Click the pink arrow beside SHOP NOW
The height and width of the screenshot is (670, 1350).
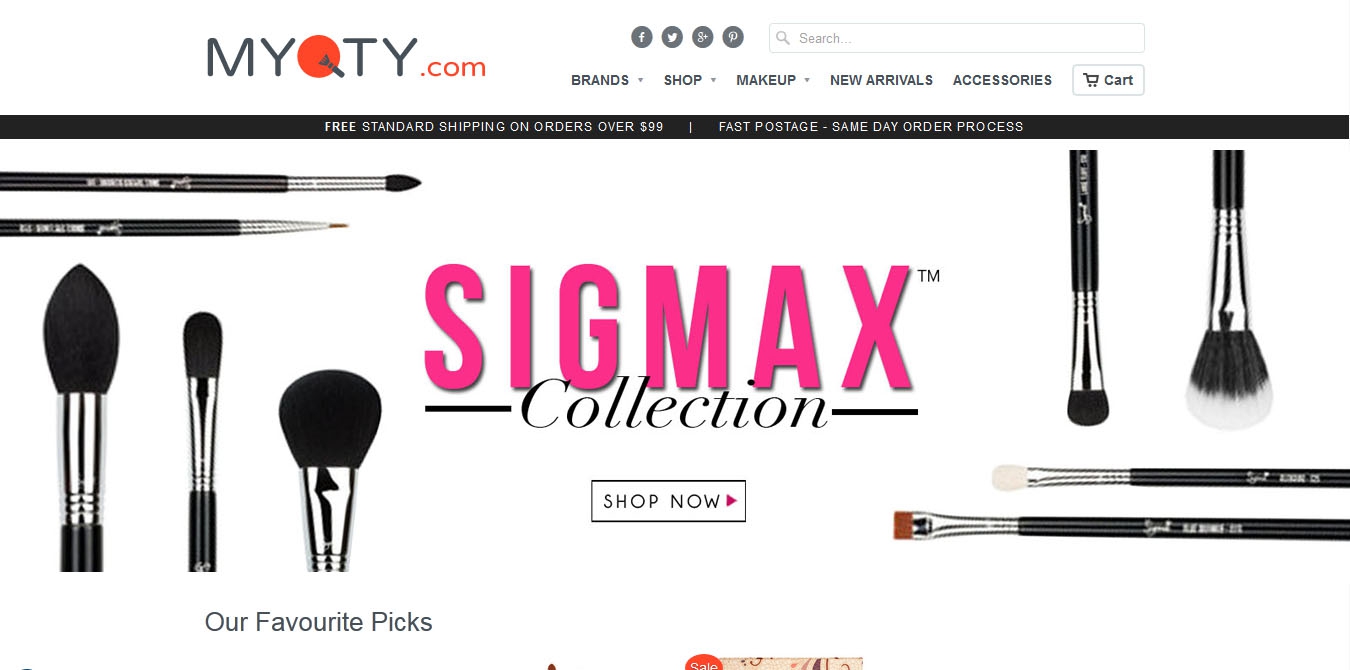732,501
